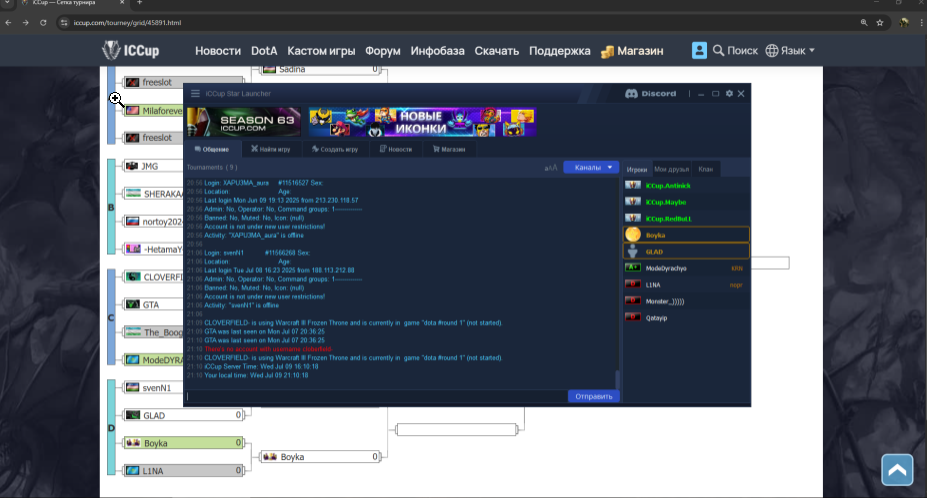Click Monster_)))) D rank badge
The width and height of the screenshot is (927, 498).
click(633, 301)
